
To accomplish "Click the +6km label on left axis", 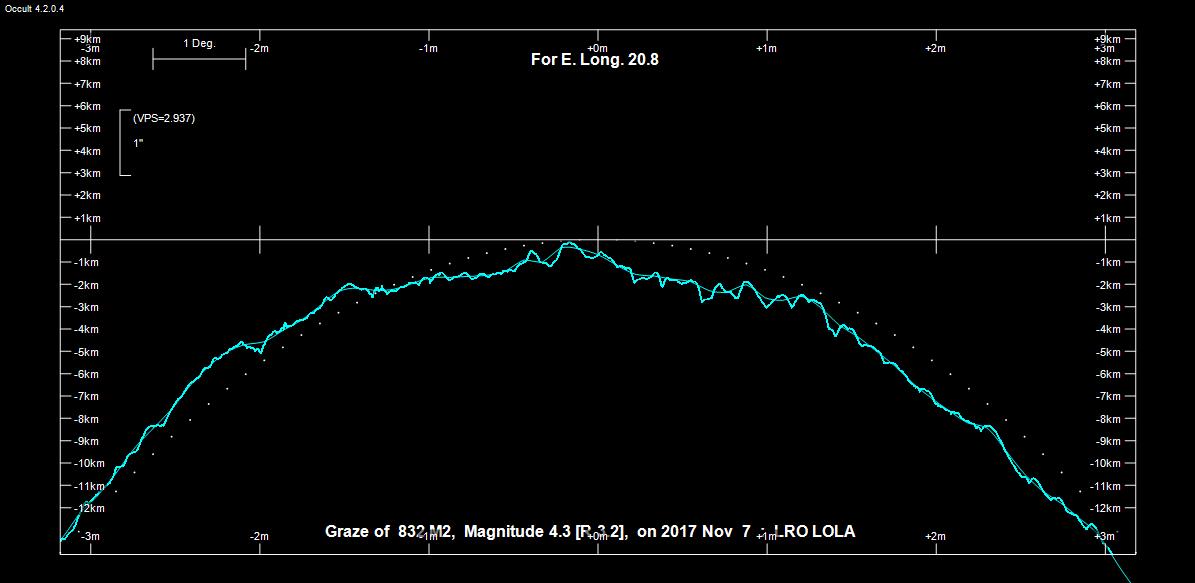I will pos(88,106).
